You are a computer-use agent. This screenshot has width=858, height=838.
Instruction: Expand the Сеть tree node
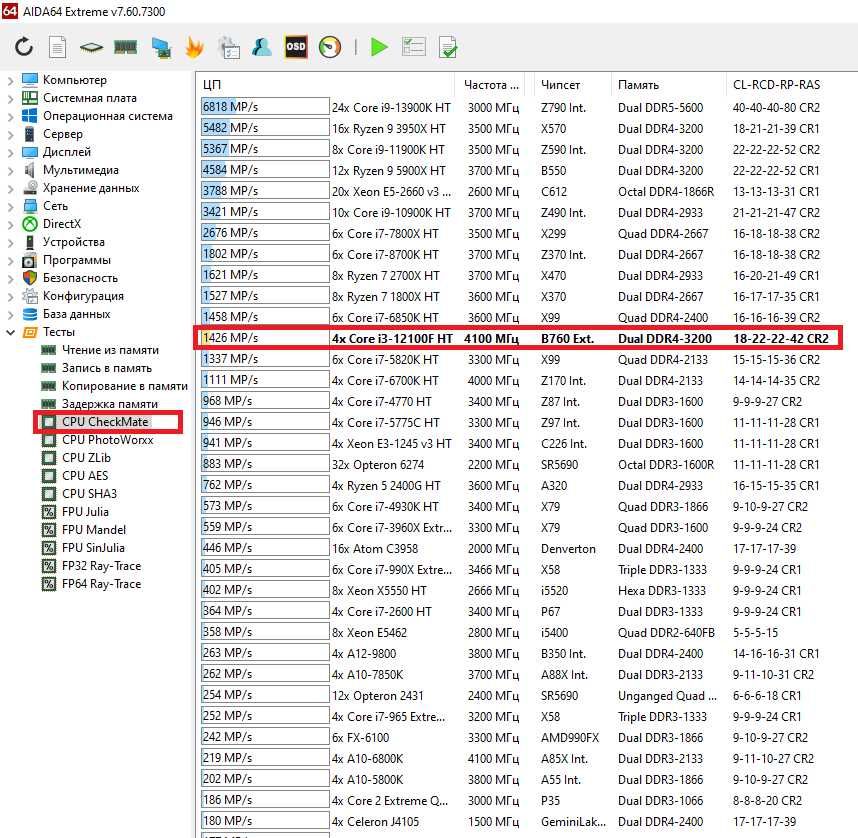click(x=10, y=207)
